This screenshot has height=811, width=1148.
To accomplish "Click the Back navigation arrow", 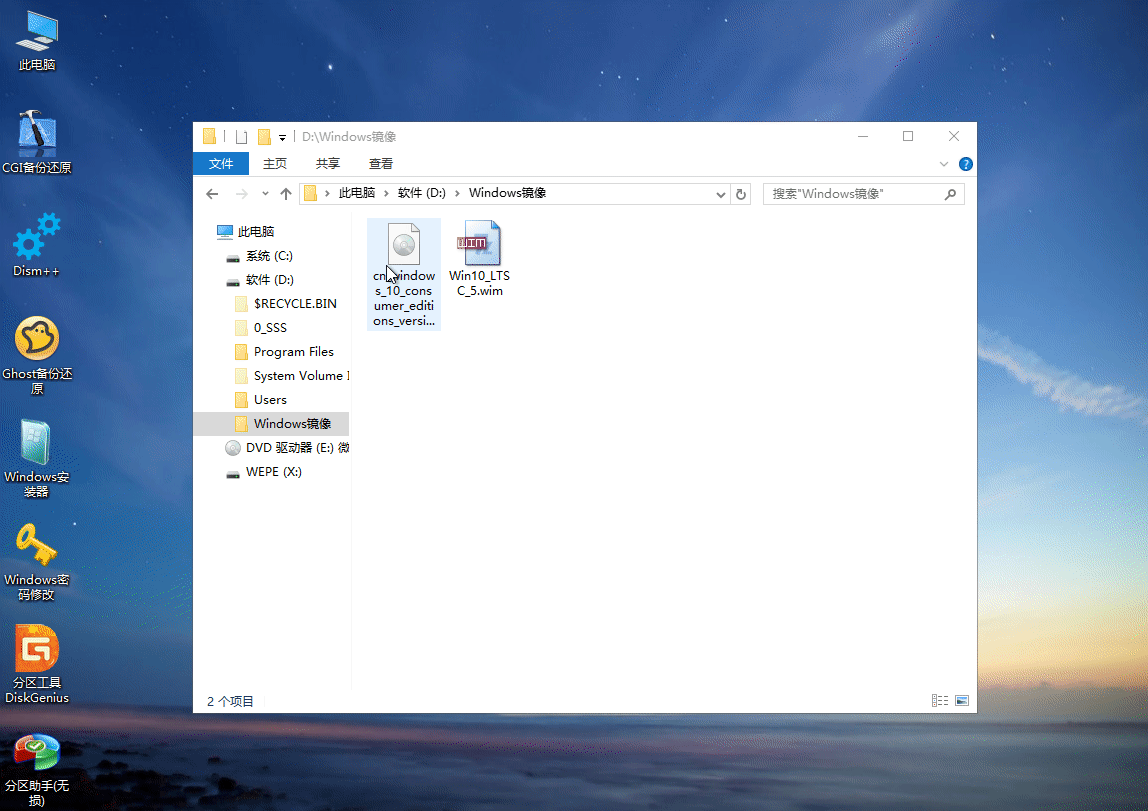I will [x=212, y=194].
